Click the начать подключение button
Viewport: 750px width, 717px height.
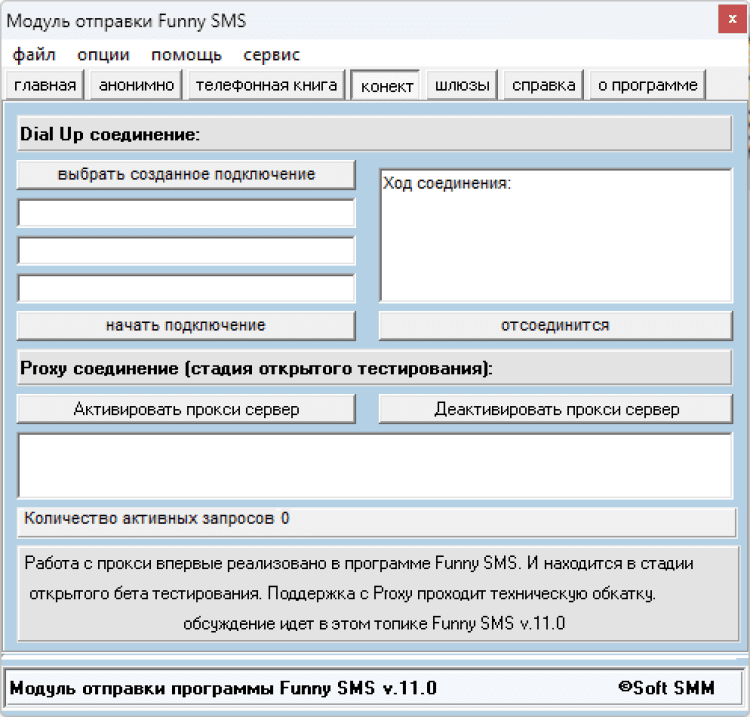pos(186,326)
